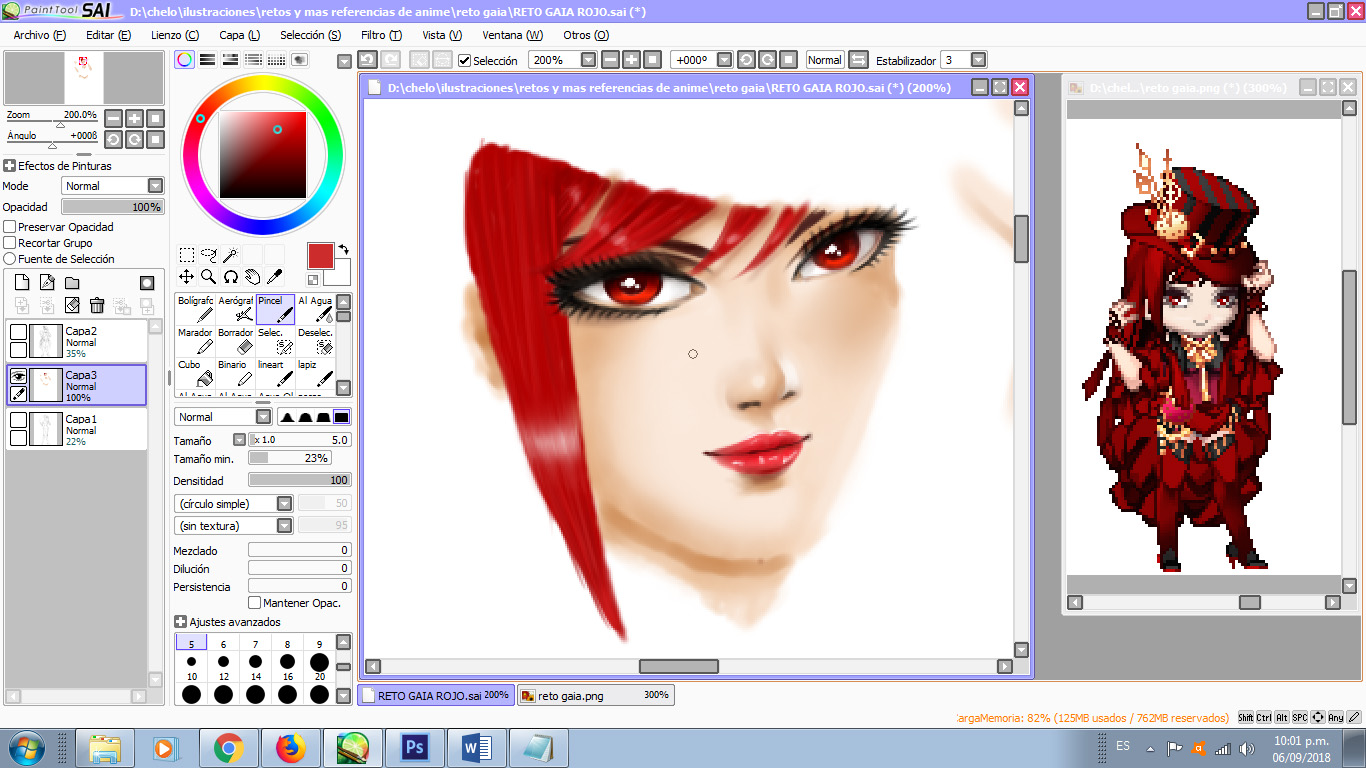
Task: Open the Lienzo menu
Action: click(175, 35)
